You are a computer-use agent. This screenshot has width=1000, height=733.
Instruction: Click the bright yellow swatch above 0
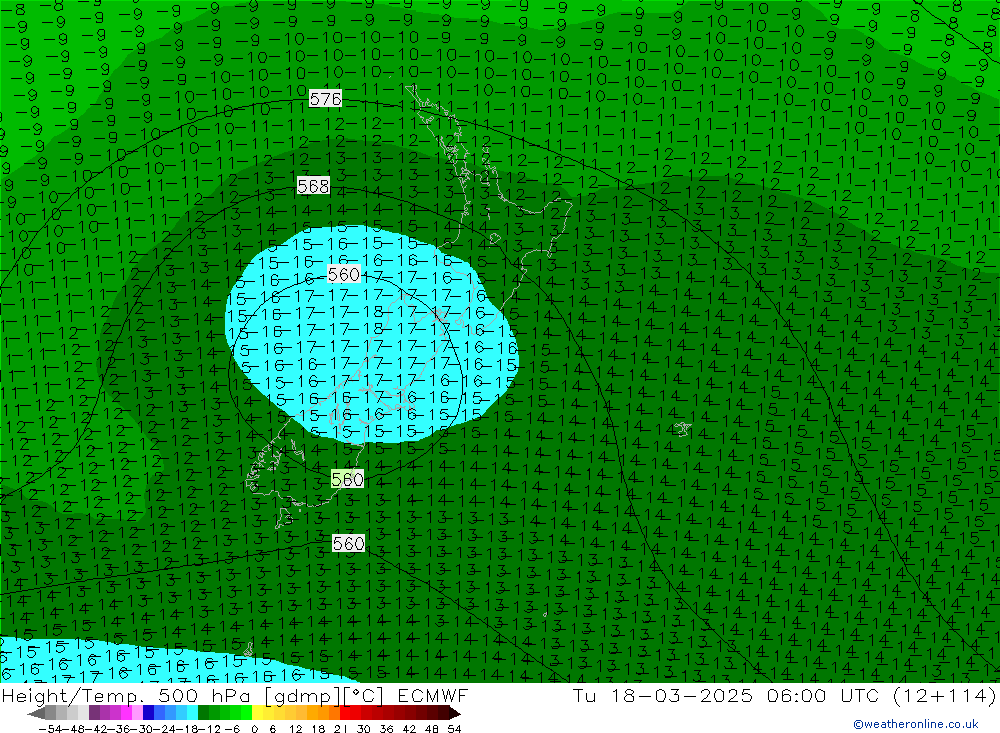(x=258, y=714)
